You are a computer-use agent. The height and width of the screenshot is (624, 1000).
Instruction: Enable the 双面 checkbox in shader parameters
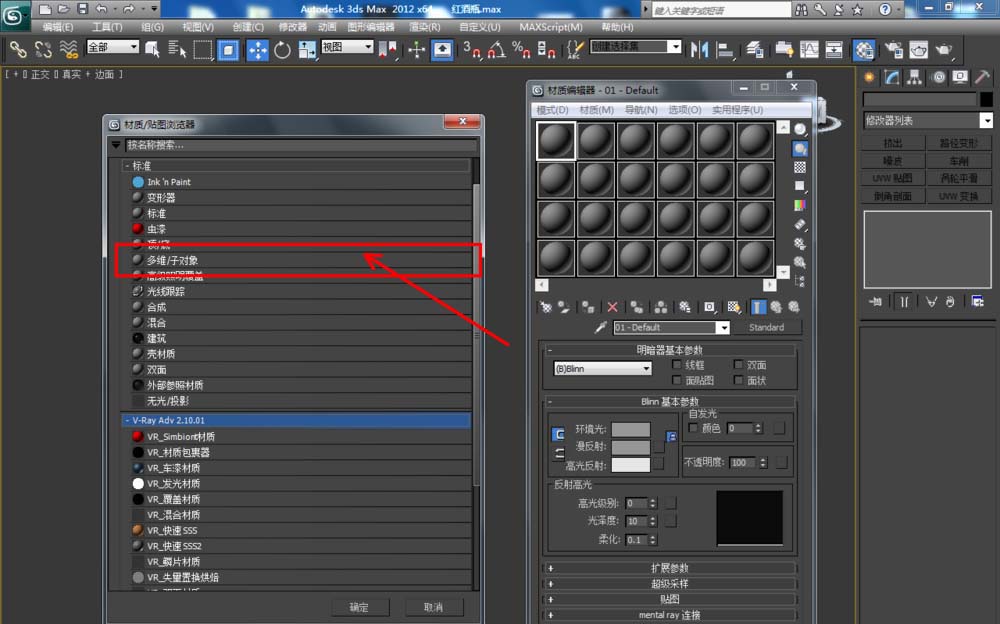click(738, 364)
